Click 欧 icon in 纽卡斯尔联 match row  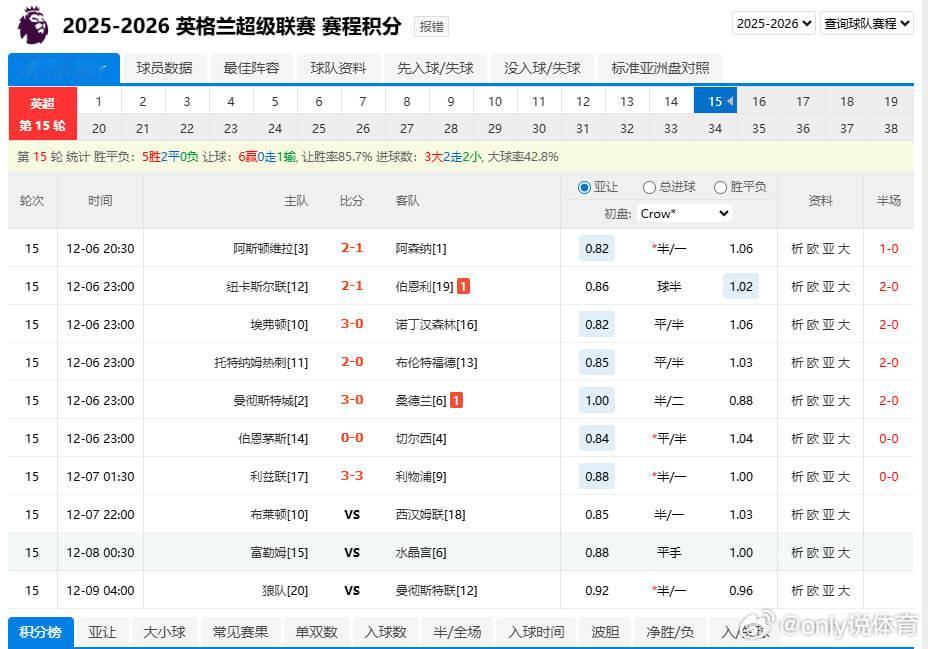pyautogui.click(x=813, y=287)
